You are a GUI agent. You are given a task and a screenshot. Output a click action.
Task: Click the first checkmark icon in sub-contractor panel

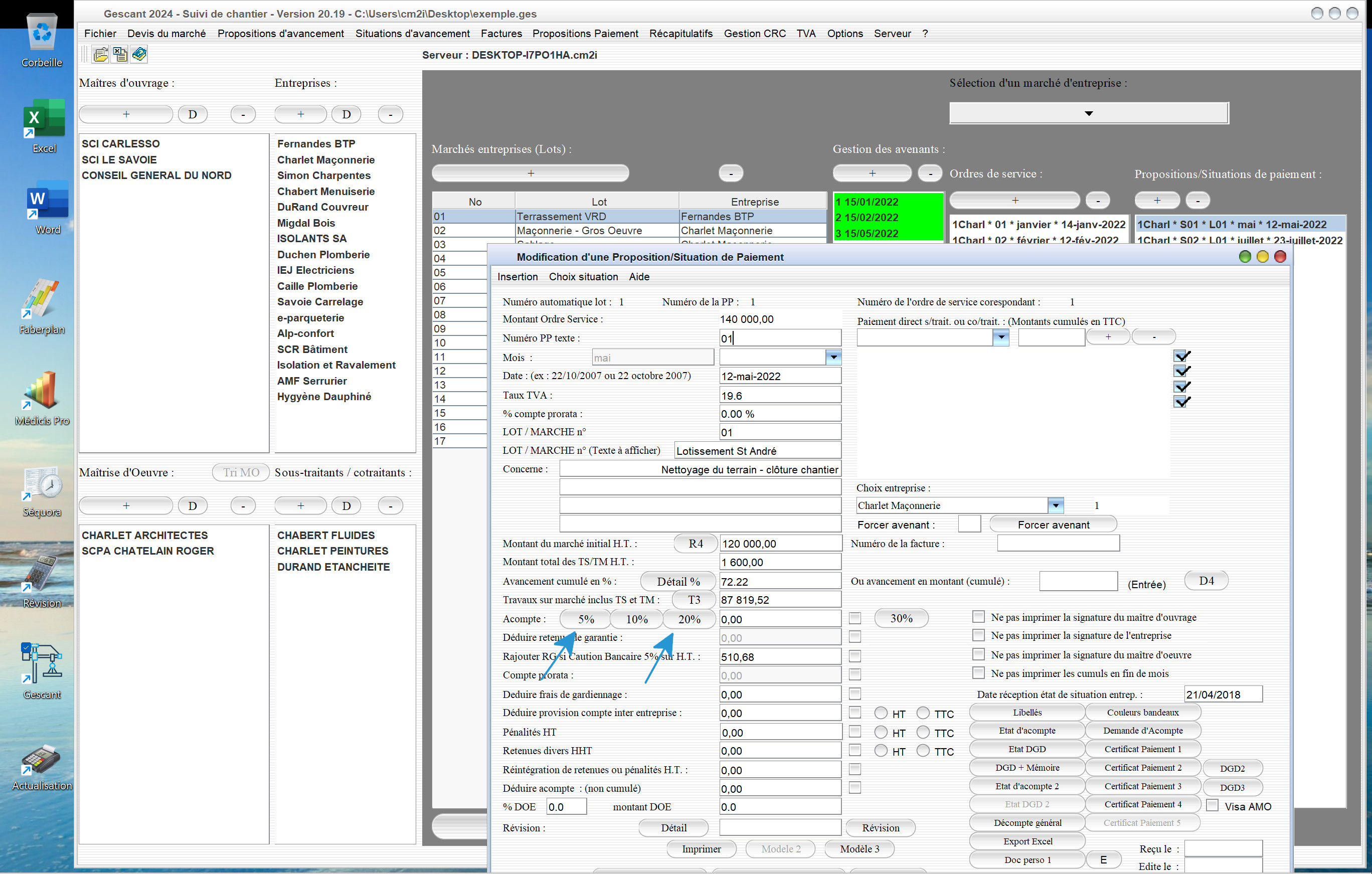point(1182,356)
